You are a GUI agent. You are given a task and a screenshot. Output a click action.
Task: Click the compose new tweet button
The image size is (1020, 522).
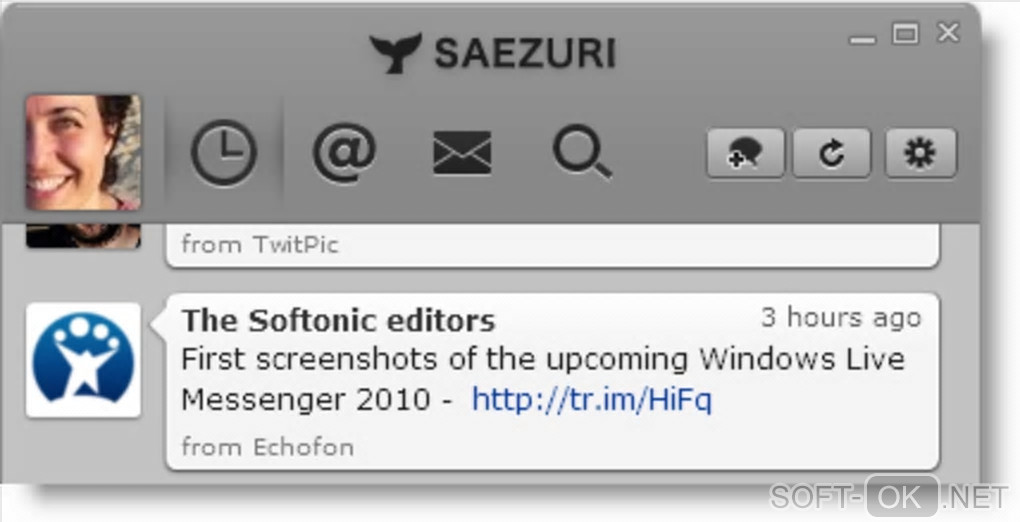(745, 154)
